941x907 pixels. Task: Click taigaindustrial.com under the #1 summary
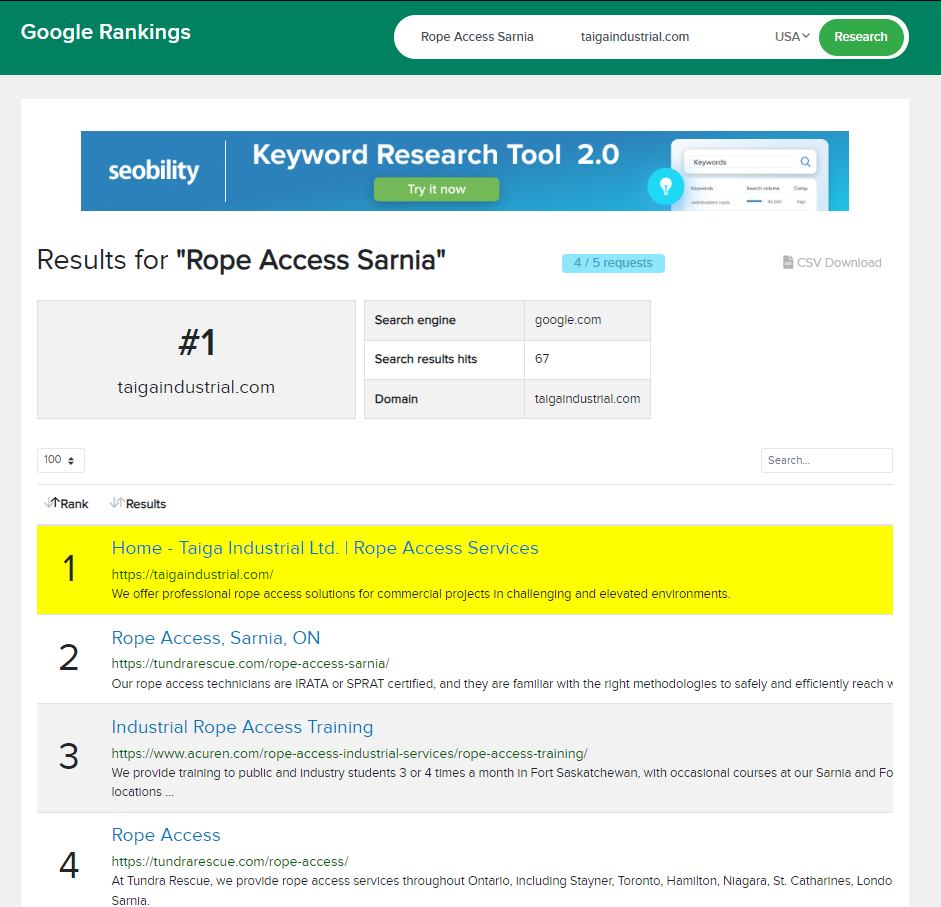(196, 387)
